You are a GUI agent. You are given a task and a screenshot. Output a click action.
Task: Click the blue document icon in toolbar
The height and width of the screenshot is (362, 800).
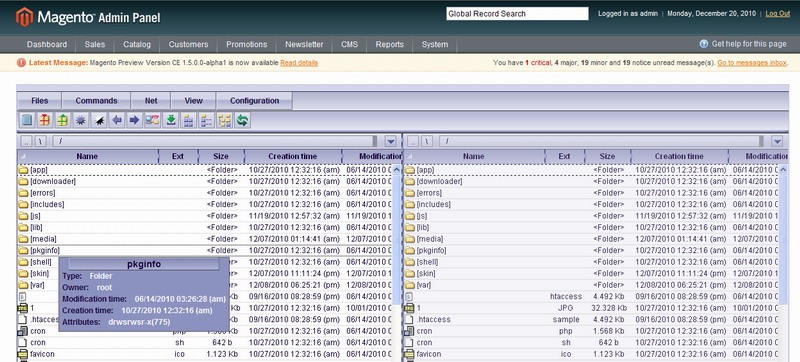tap(27, 120)
